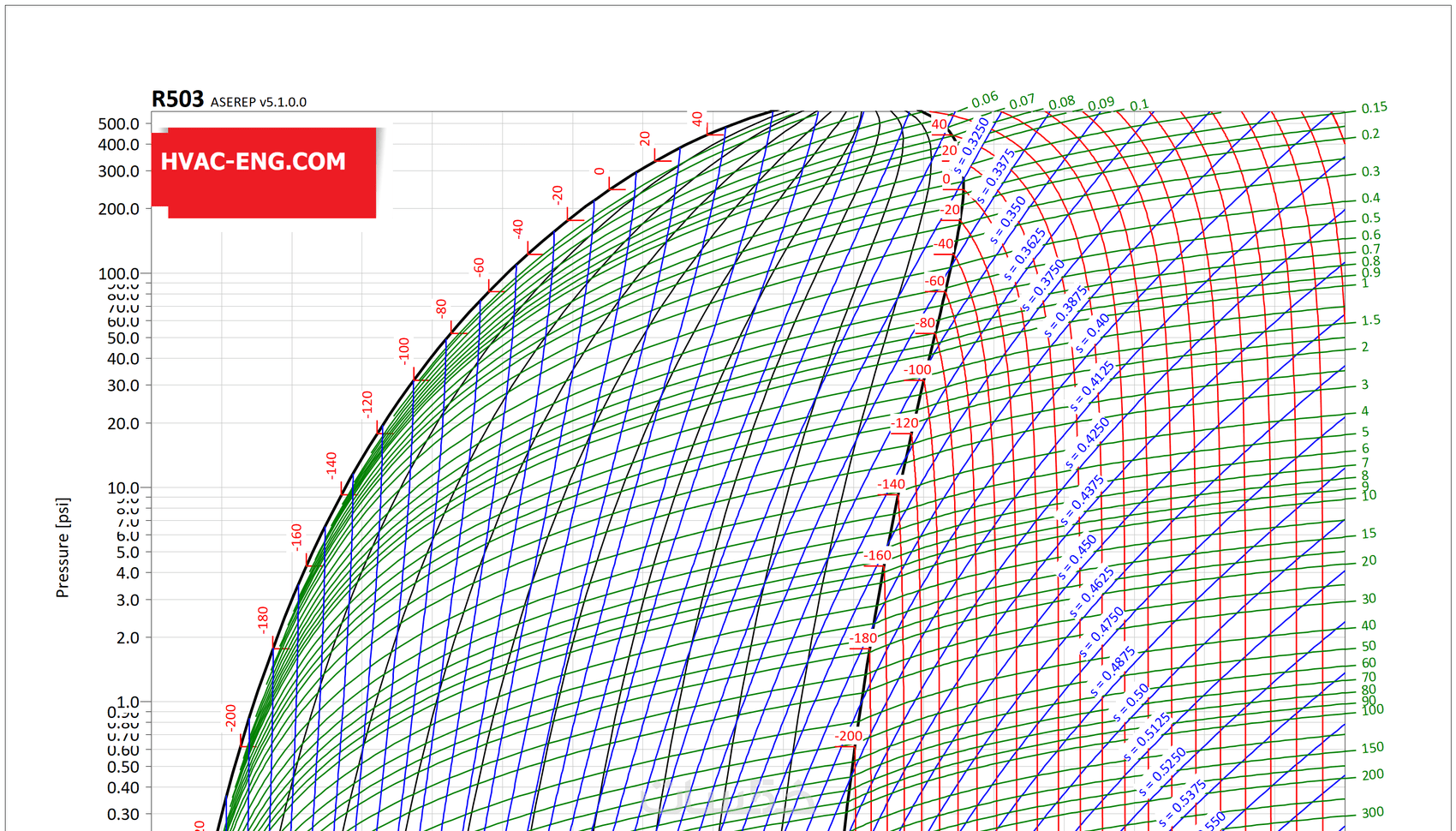1456x831 pixels.
Task: Select the blue s = 0.3250 entropy label
Action: pos(971,145)
